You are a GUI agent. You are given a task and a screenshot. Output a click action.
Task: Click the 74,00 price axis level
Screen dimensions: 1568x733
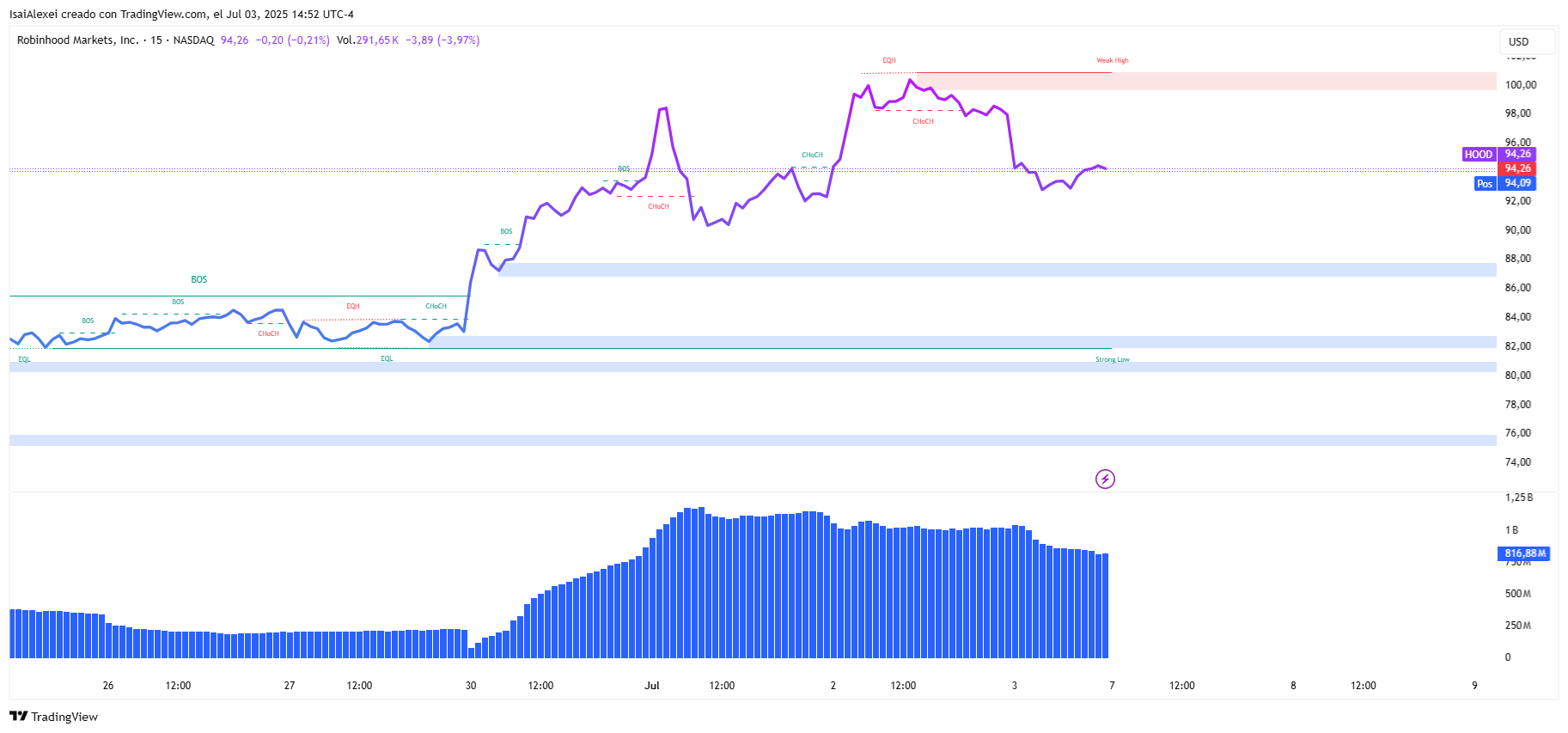click(x=1518, y=462)
